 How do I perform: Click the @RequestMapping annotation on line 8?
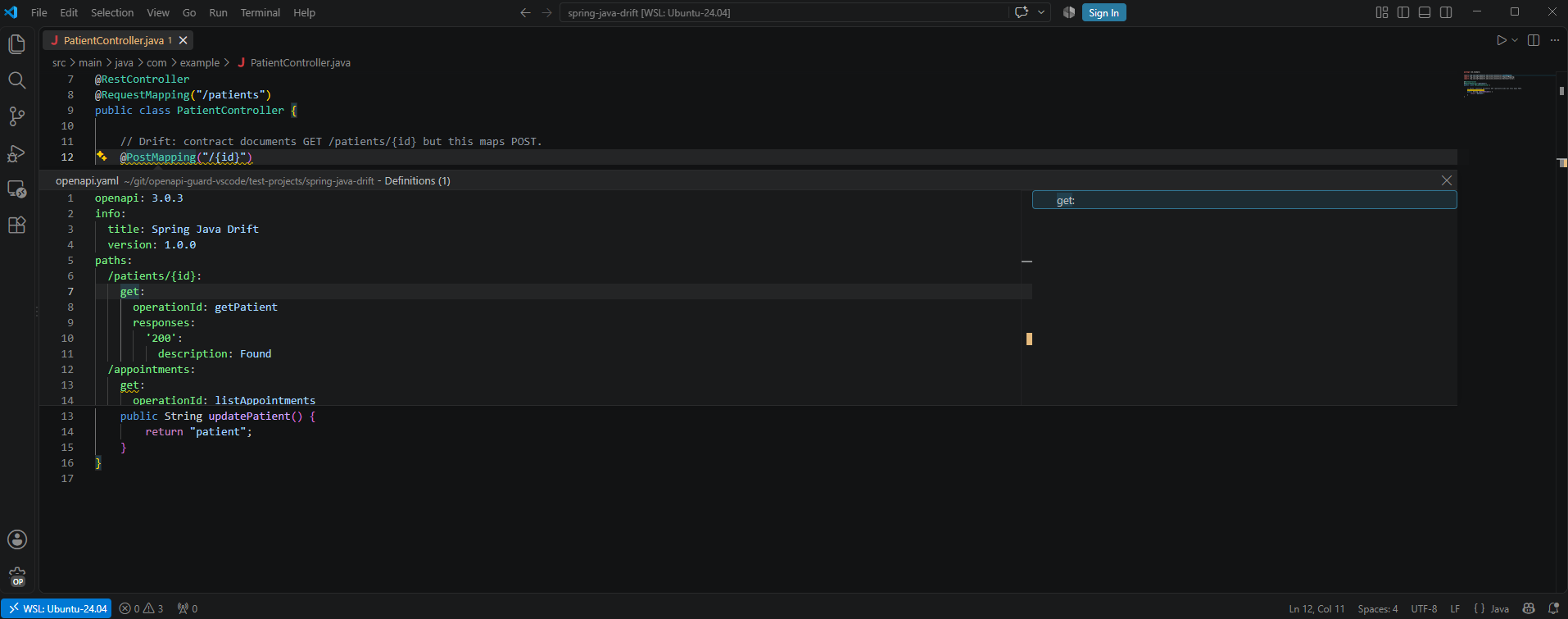point(142,94)
